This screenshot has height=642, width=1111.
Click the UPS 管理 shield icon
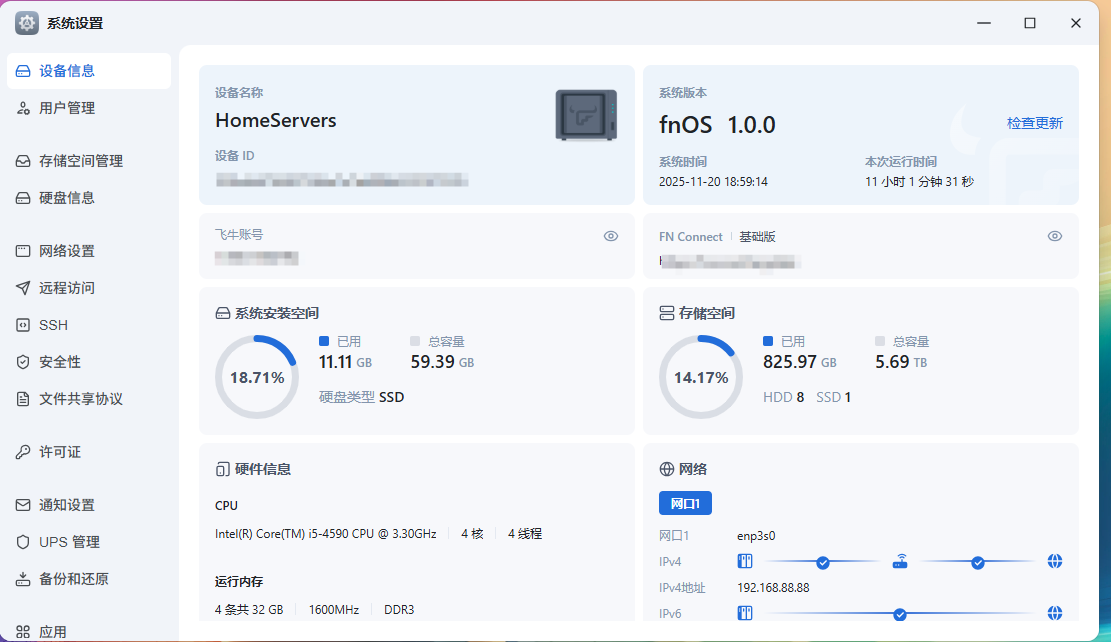tap(23, 542)
